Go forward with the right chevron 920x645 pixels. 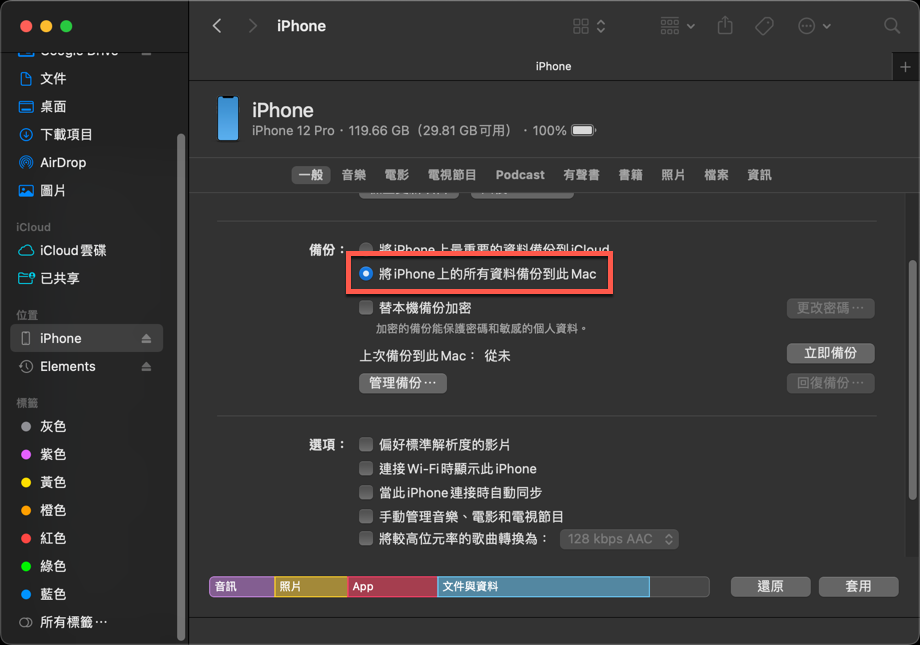[x=252, y=26]
